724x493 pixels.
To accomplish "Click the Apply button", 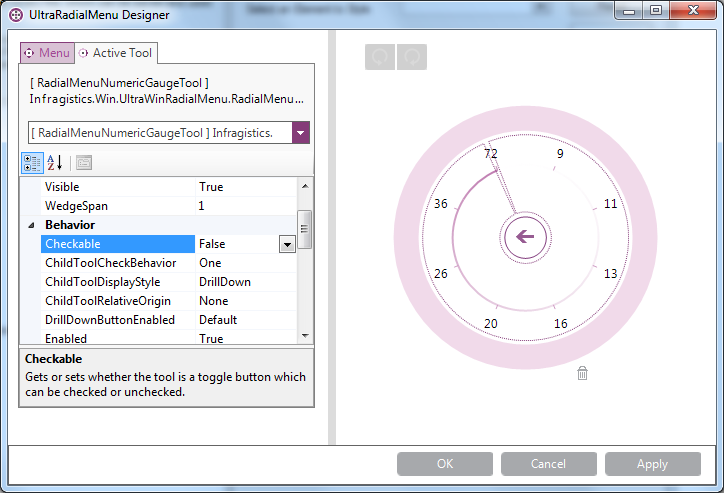I will pyautogui.click(x=652, y=464).
